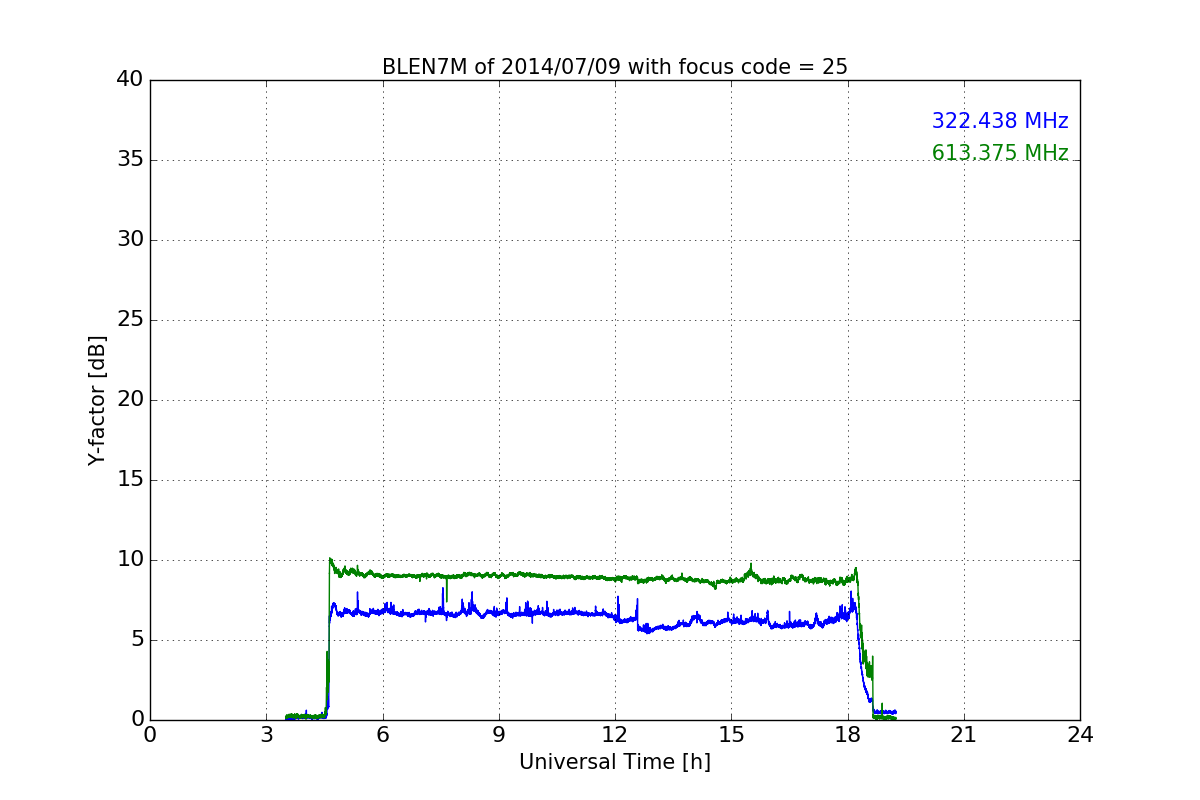Click the 'Y-factor [dB]' axis label
Viewport: 1200px width, 800px height.
coord(96,400)
